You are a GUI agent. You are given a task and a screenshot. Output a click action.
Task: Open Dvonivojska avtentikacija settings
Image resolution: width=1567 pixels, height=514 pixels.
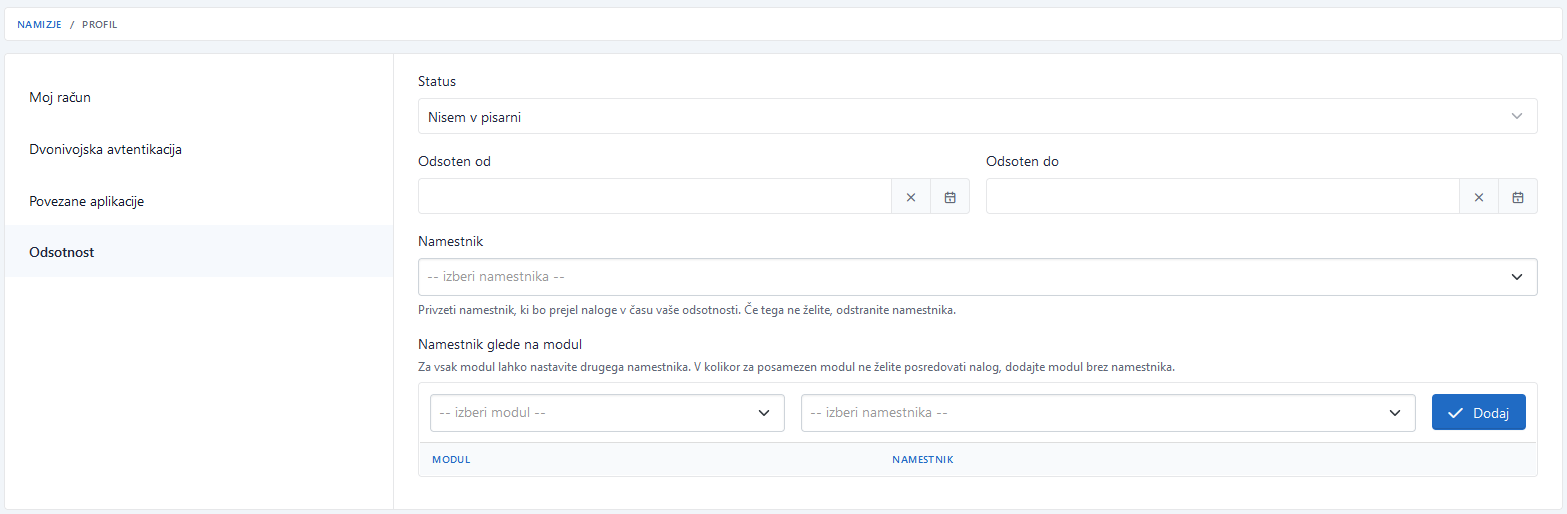pyautogui.click(x=105, y=150)
